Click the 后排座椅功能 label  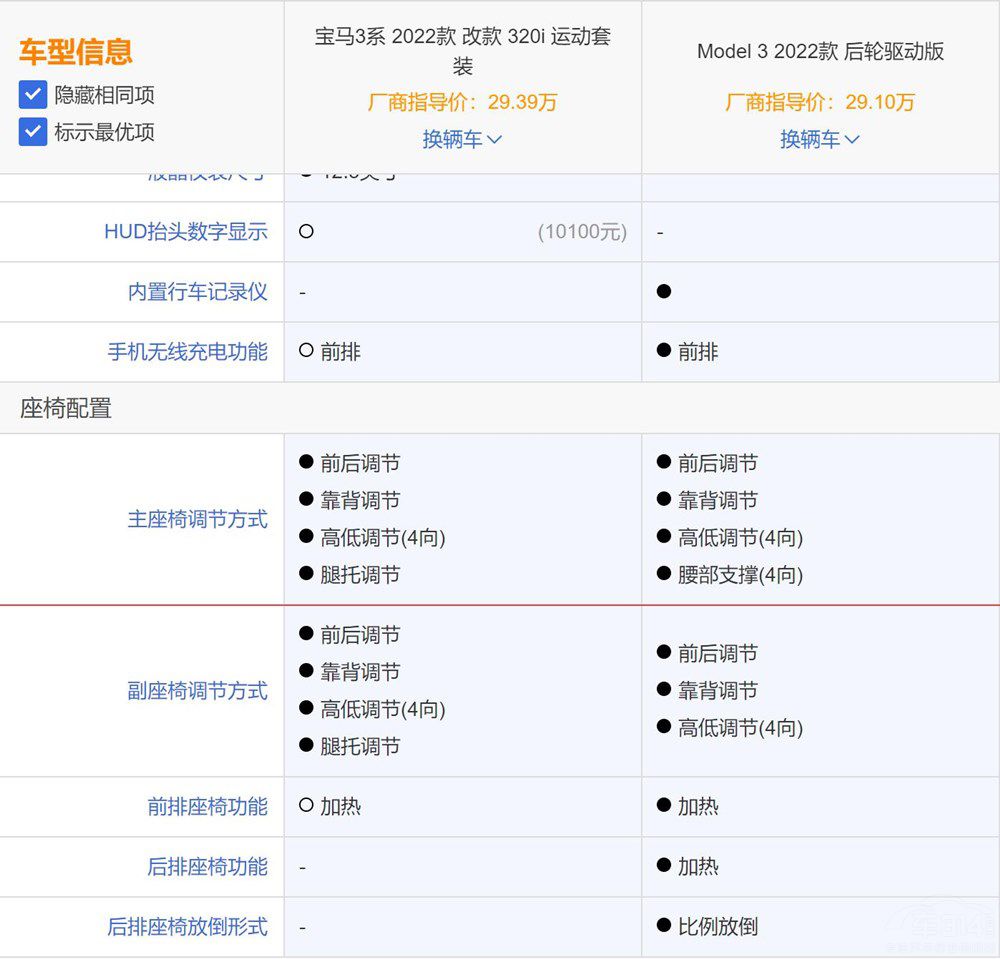tap(208, 867)
